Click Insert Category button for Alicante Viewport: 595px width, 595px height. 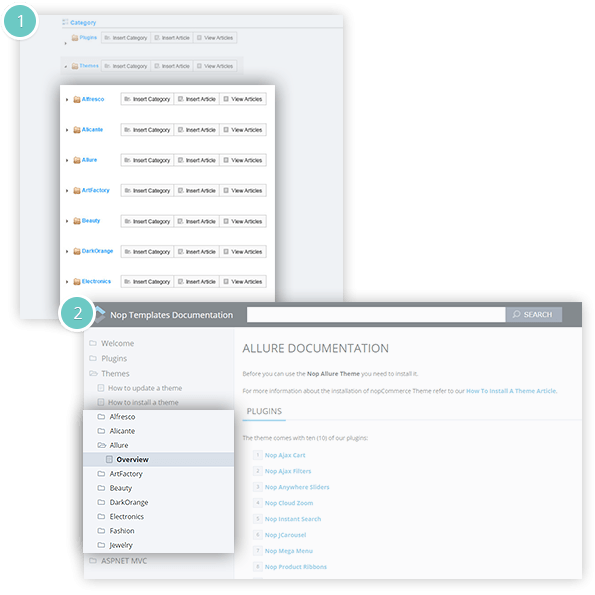(x=147, y=130)
